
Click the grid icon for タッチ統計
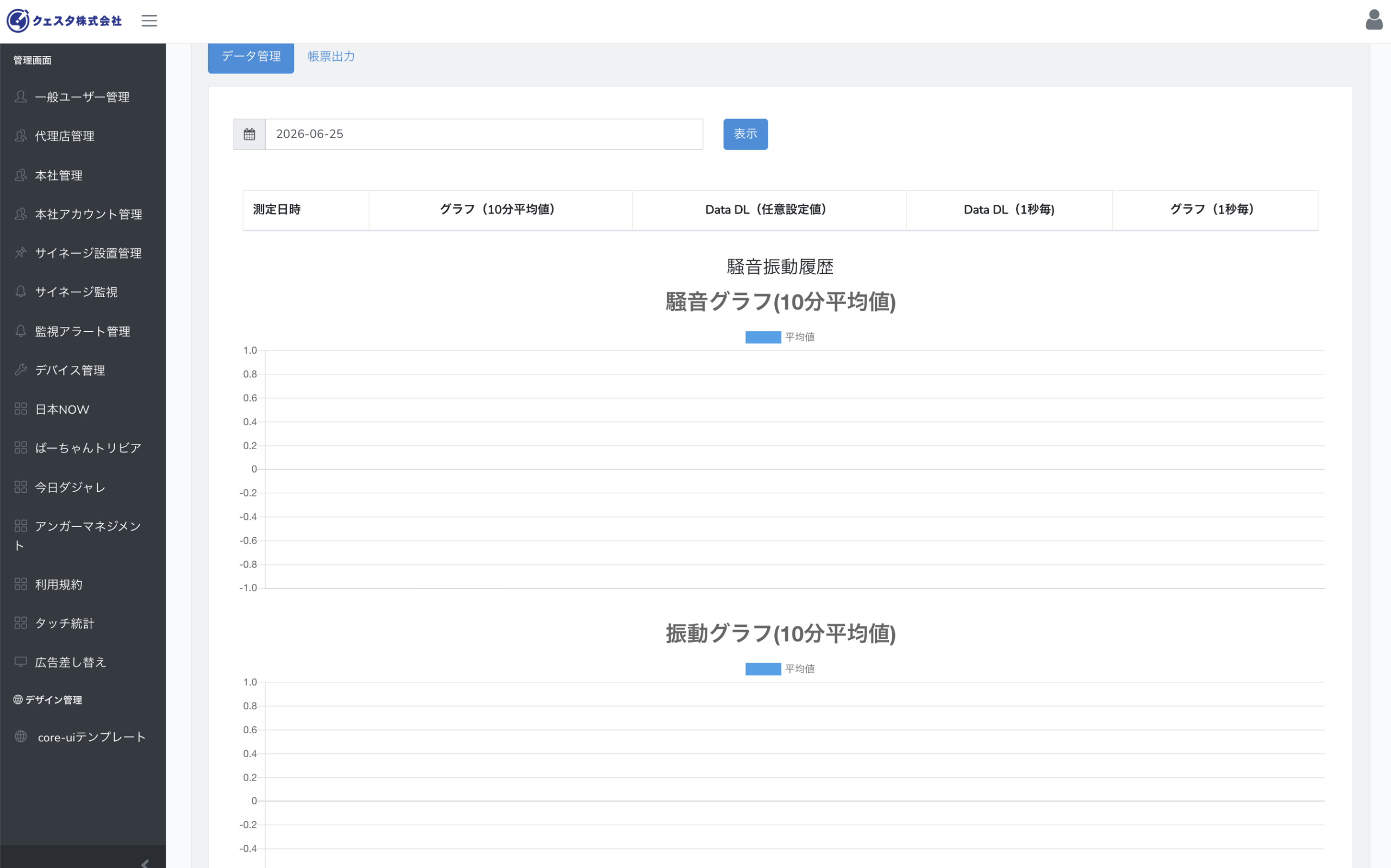(21, 623)
